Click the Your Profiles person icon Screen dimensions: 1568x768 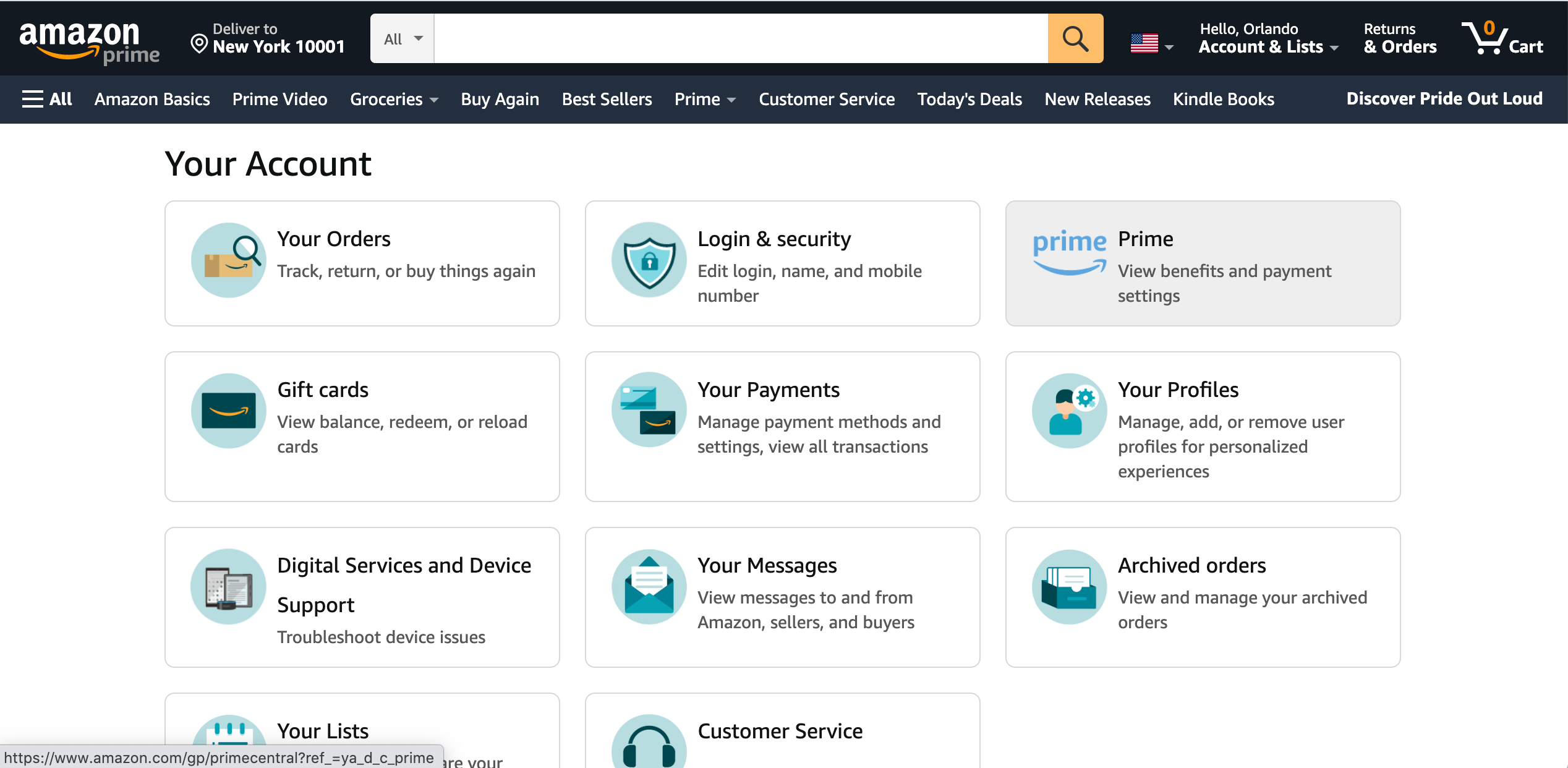1070,411
